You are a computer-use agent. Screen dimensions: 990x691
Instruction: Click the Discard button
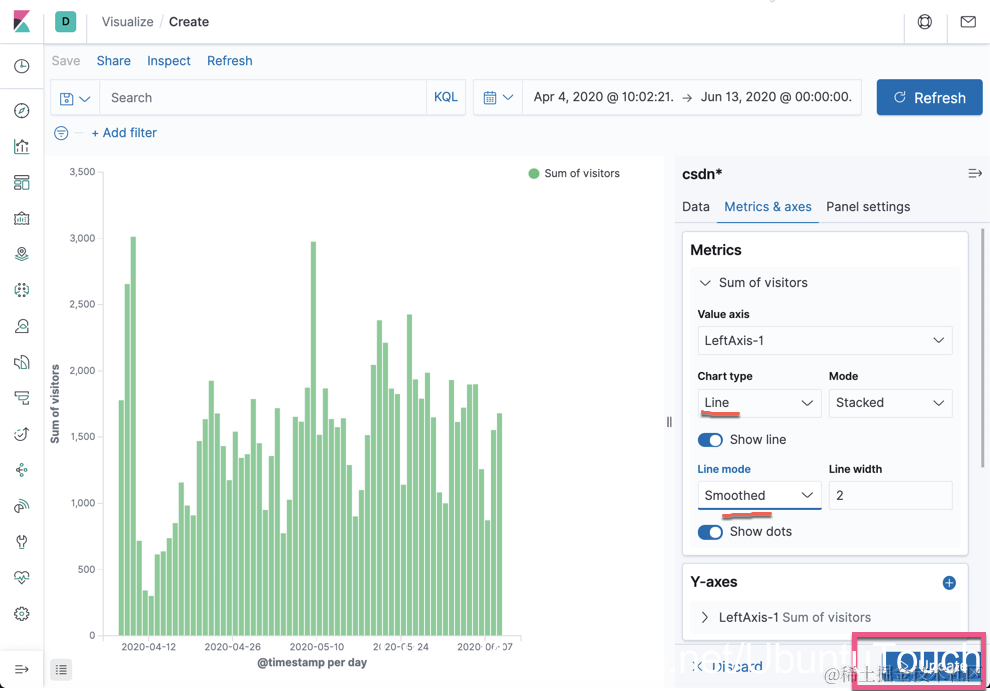click(727, 666)
